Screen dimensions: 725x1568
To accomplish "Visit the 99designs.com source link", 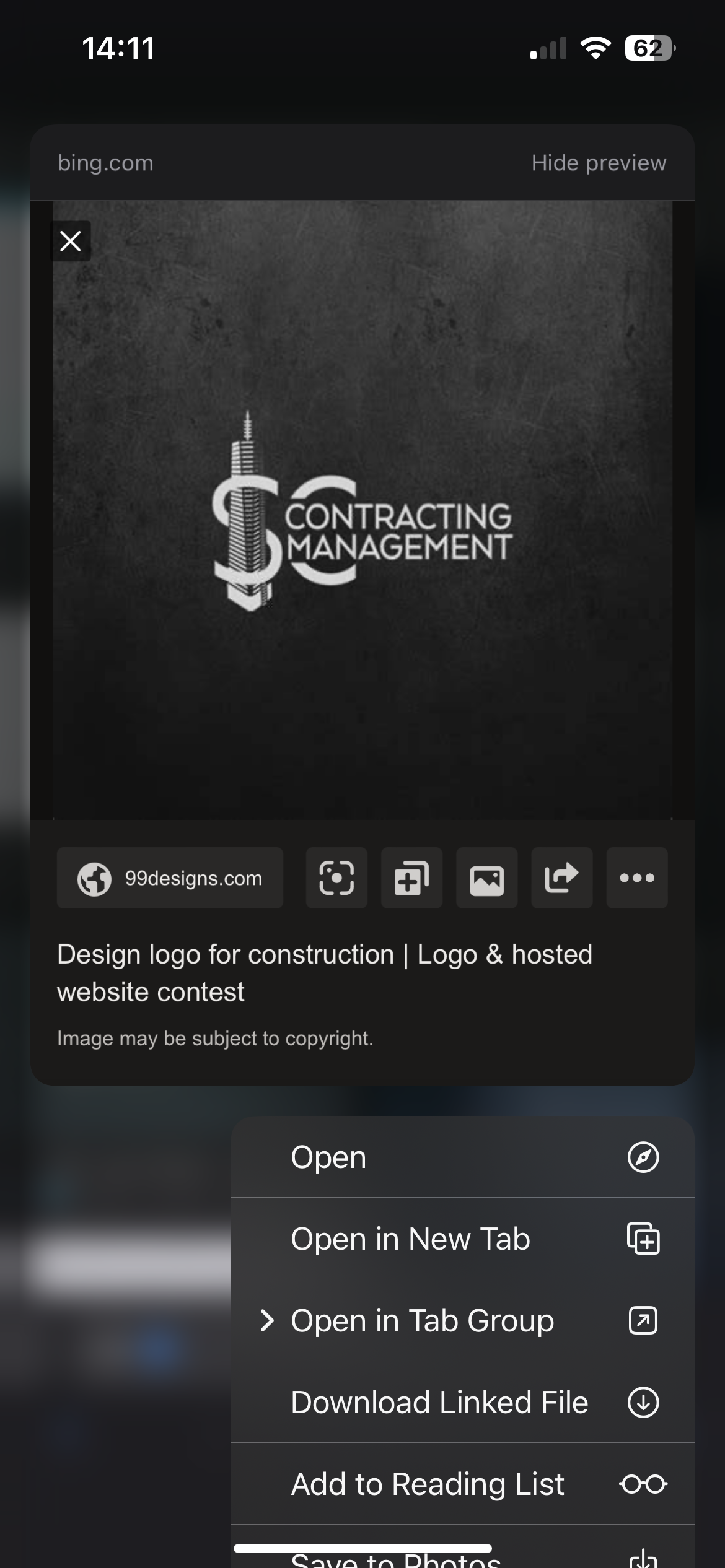I will click(170, 878).
